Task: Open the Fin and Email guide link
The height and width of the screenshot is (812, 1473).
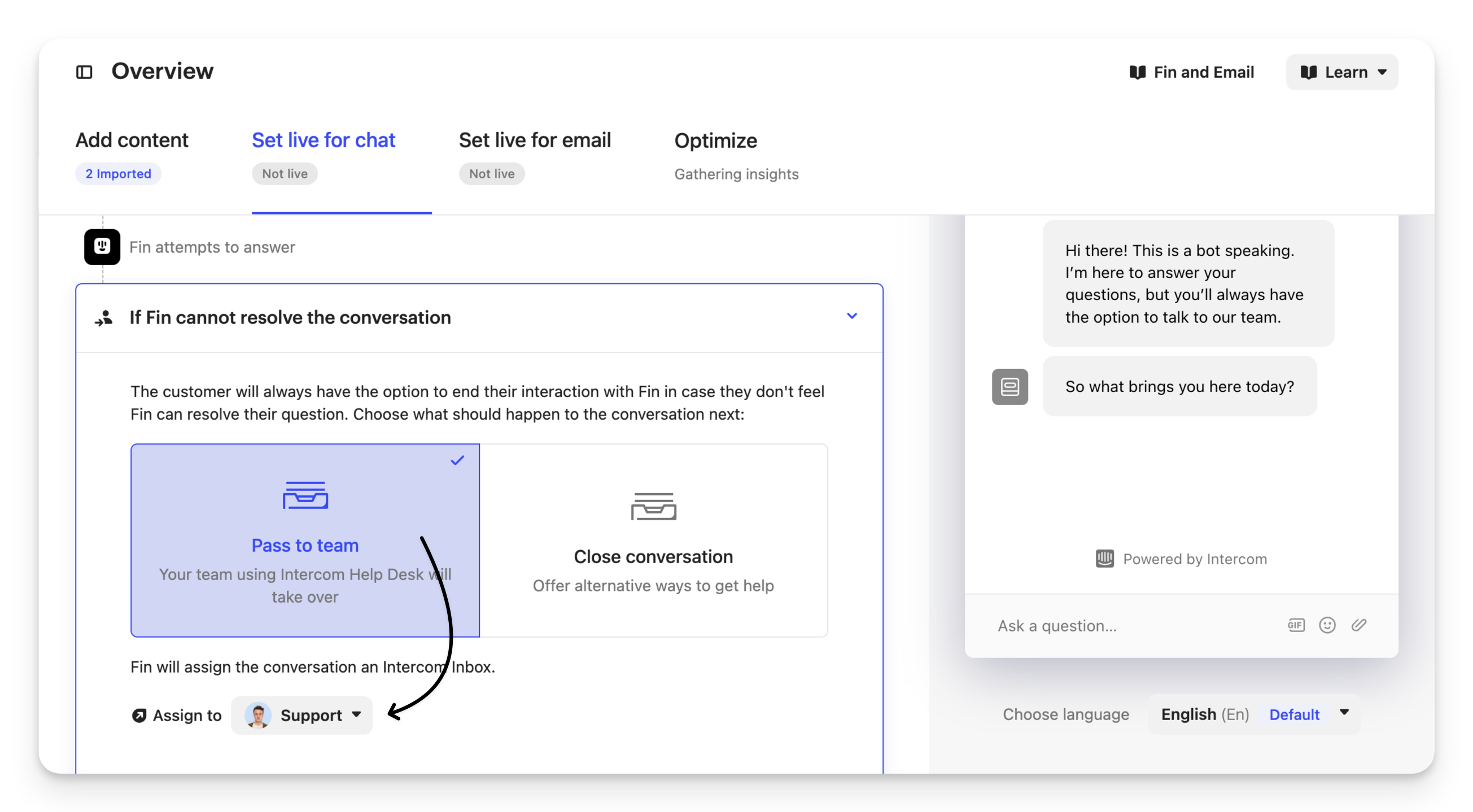Action: (1192, 72)
